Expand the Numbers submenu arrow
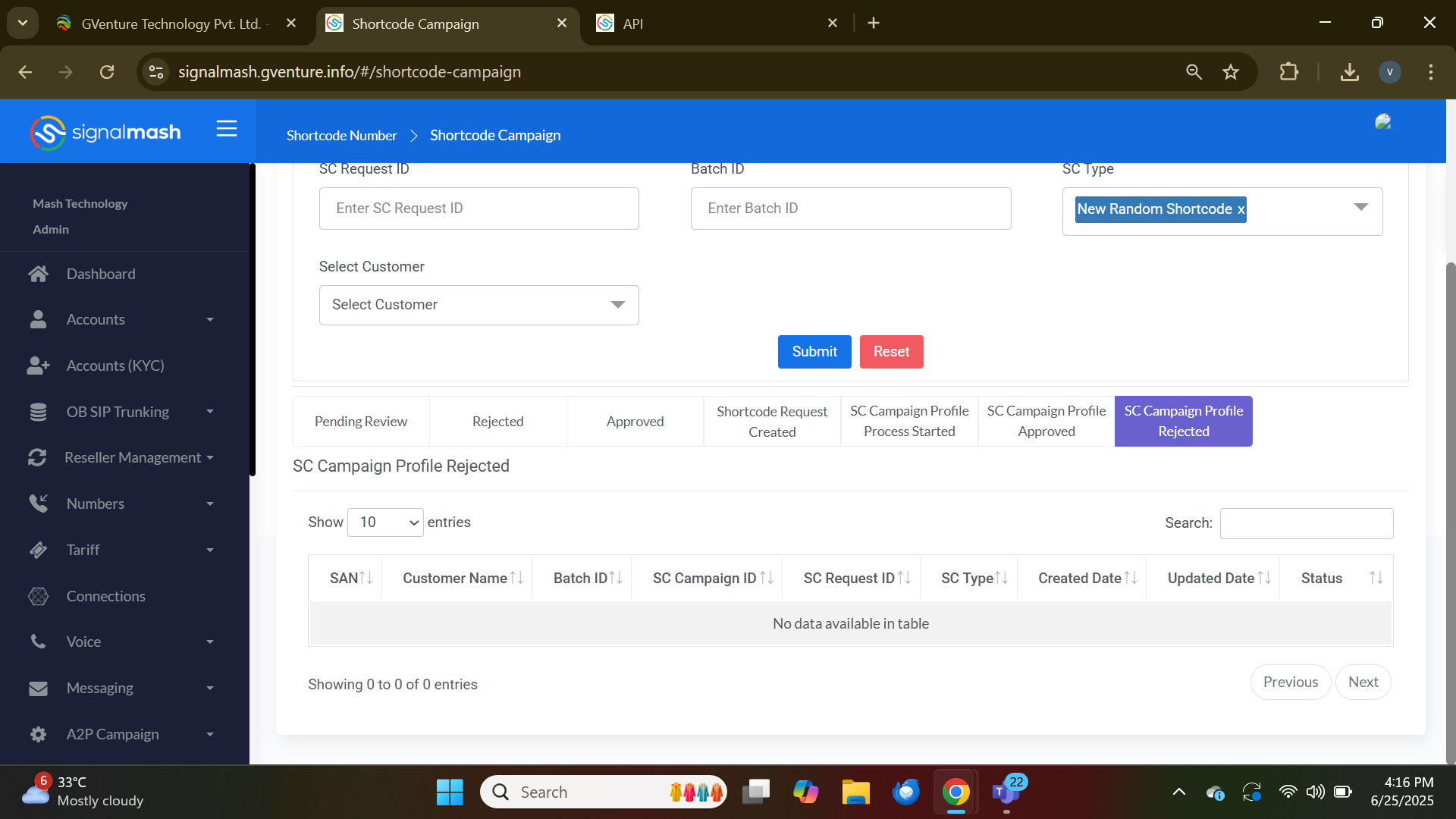 click(x=210, y=504)
